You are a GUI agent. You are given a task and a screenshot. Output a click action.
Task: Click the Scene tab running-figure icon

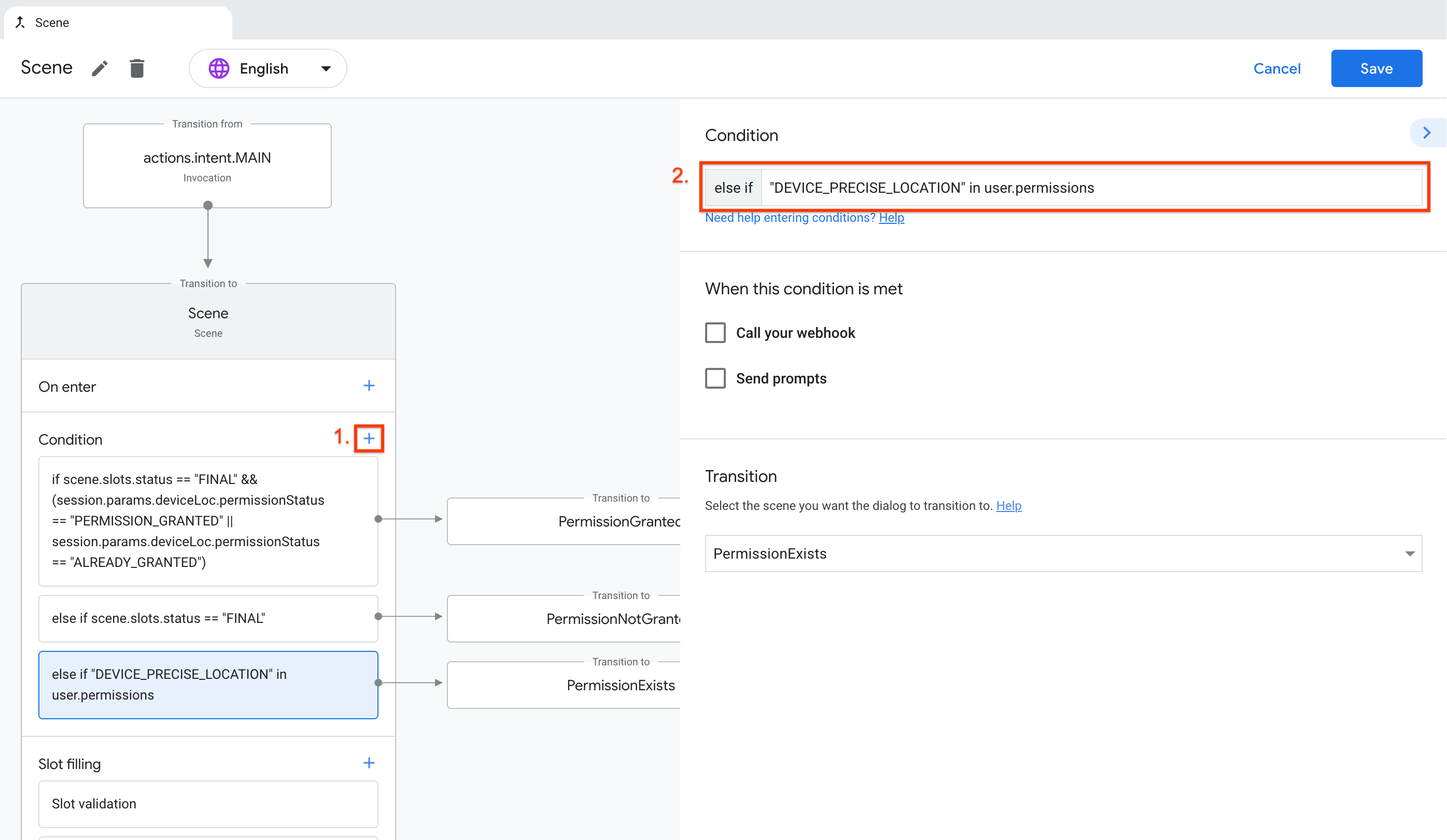21,22
